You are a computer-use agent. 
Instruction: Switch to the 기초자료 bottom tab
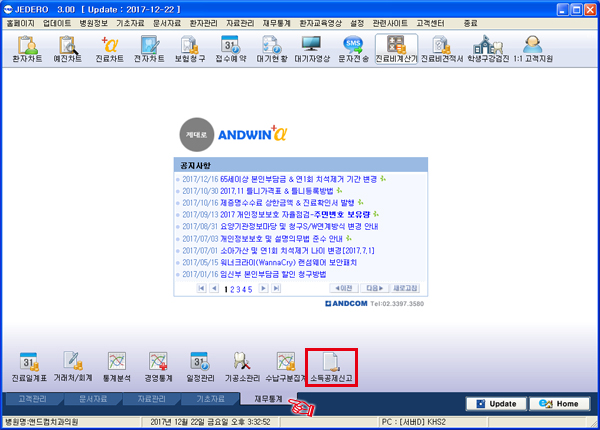pos(210,399)
